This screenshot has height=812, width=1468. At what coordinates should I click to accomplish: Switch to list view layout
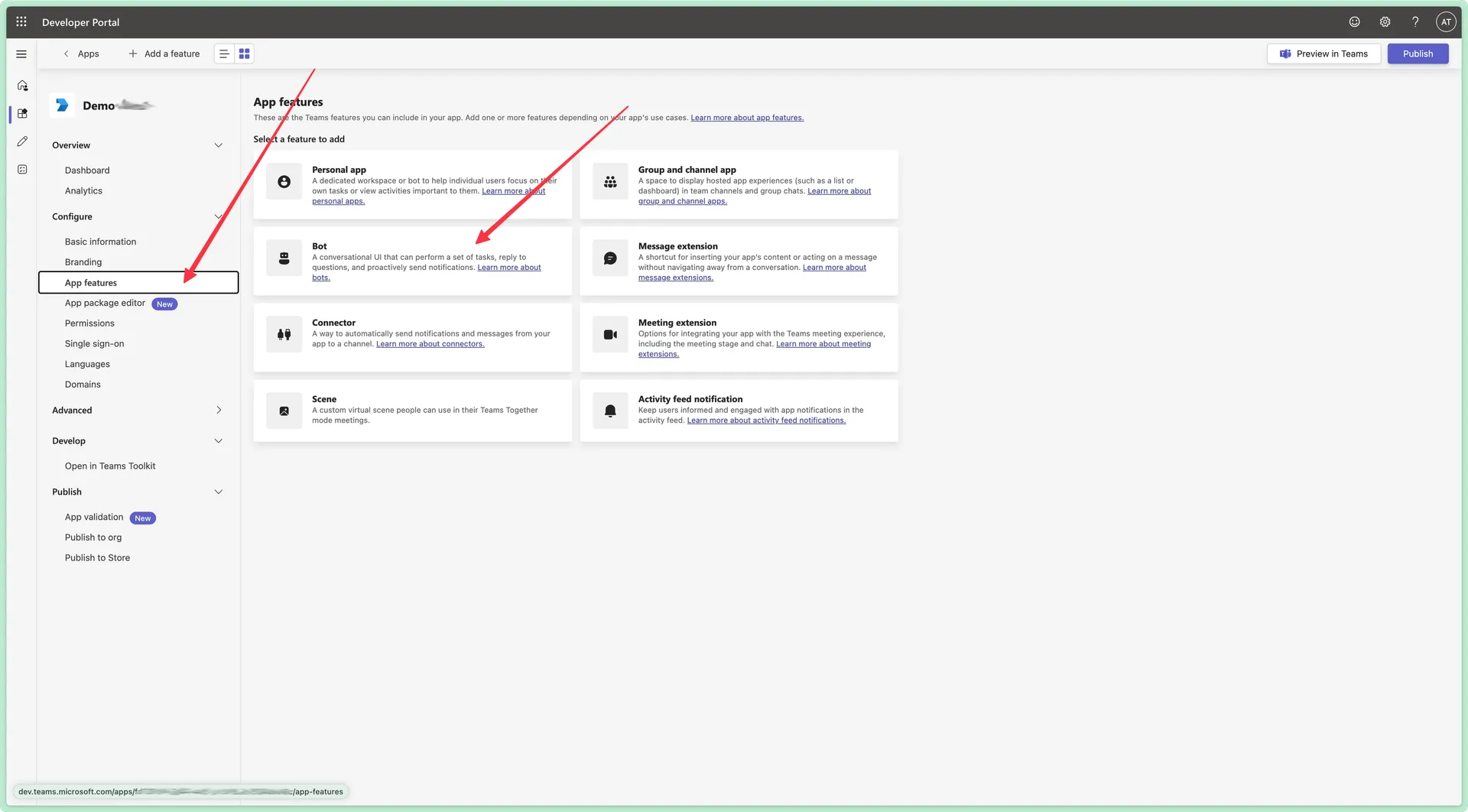tap(224, 54)
